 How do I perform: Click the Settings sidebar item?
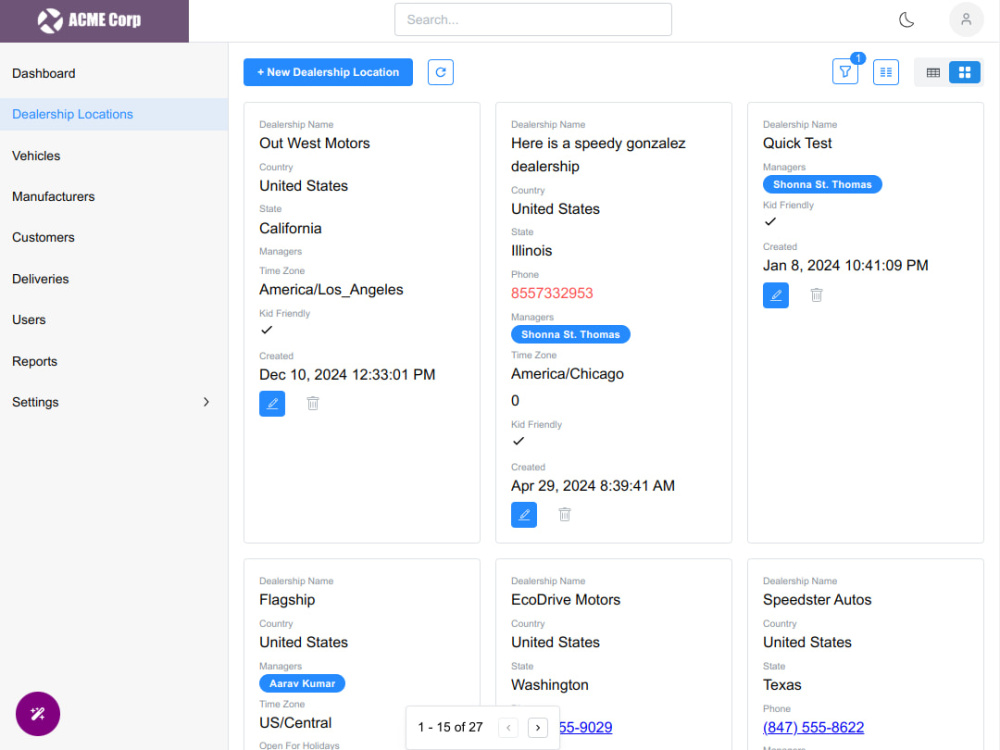tap(114, 402)
